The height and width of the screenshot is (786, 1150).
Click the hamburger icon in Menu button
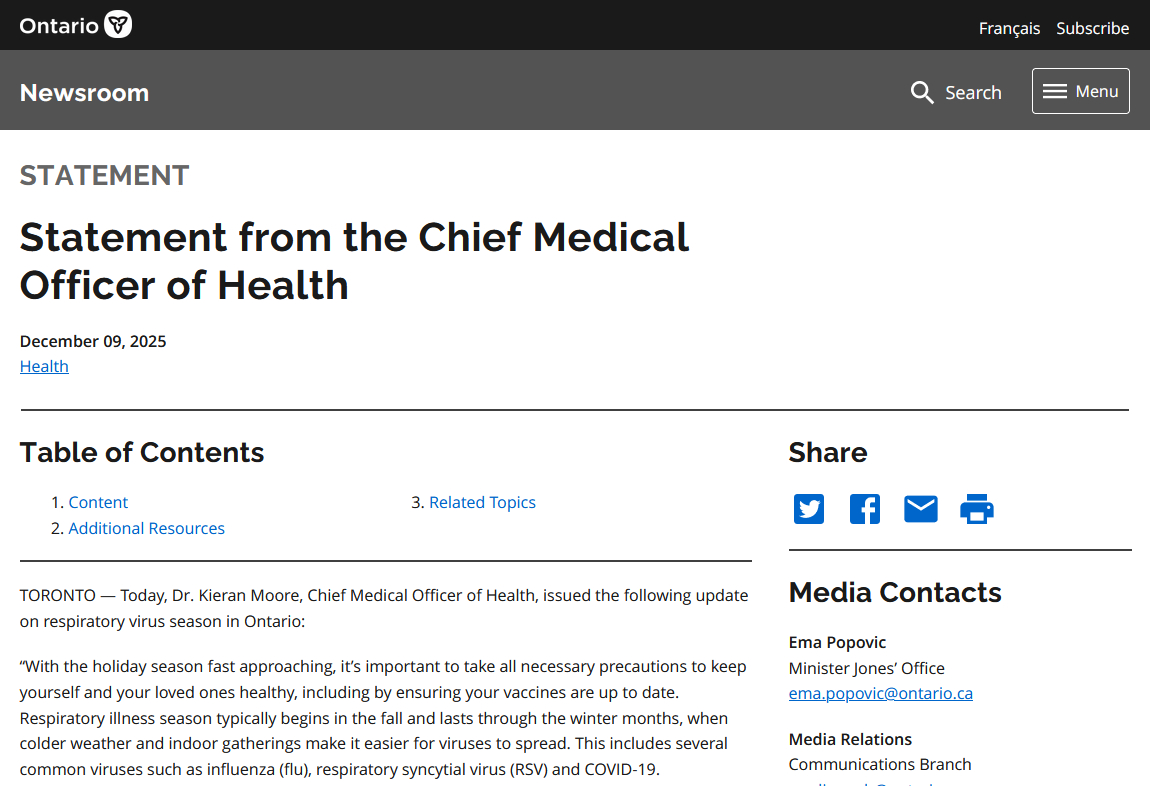coord(1055,91)
